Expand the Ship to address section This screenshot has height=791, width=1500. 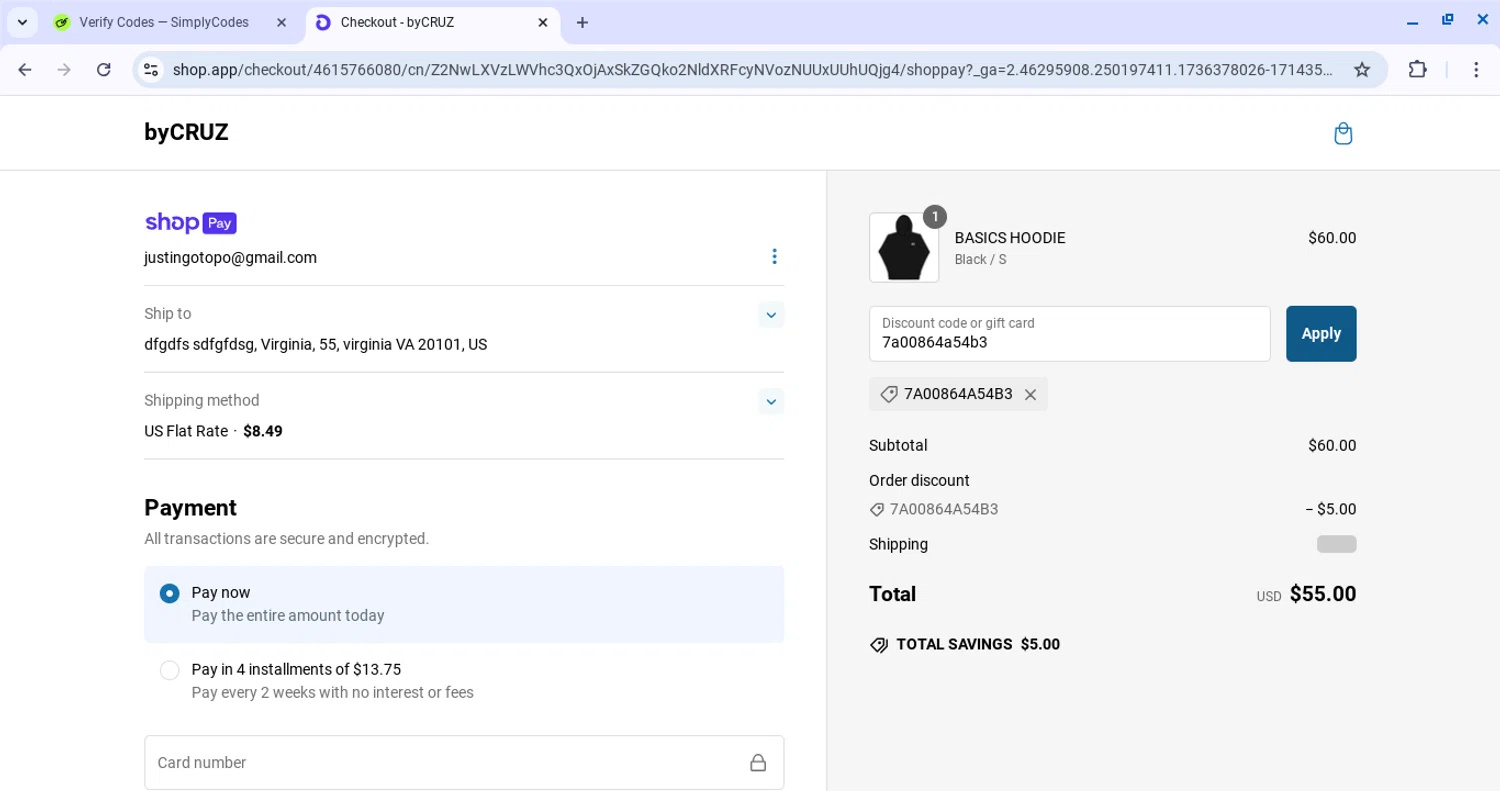pyautogui.click(x=771, y=315)
